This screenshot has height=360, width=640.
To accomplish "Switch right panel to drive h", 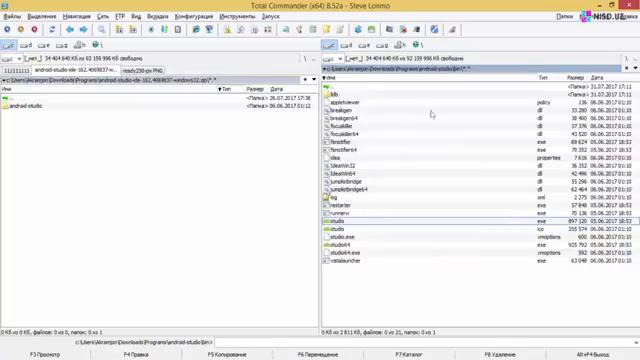I will [400, 45].
